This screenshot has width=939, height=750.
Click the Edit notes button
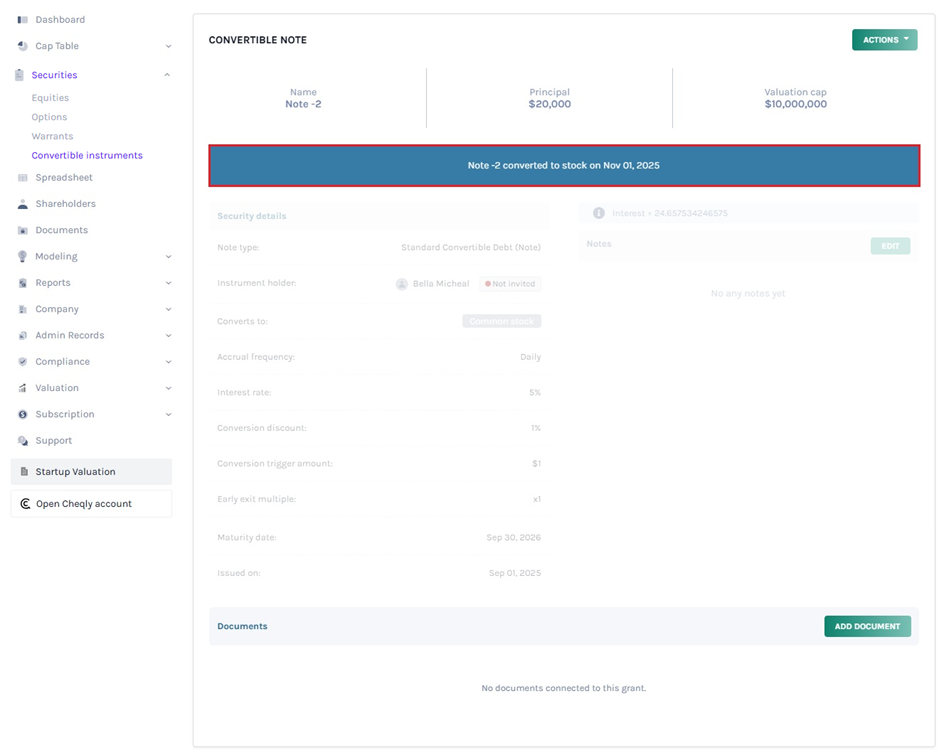tap(889, 246)
